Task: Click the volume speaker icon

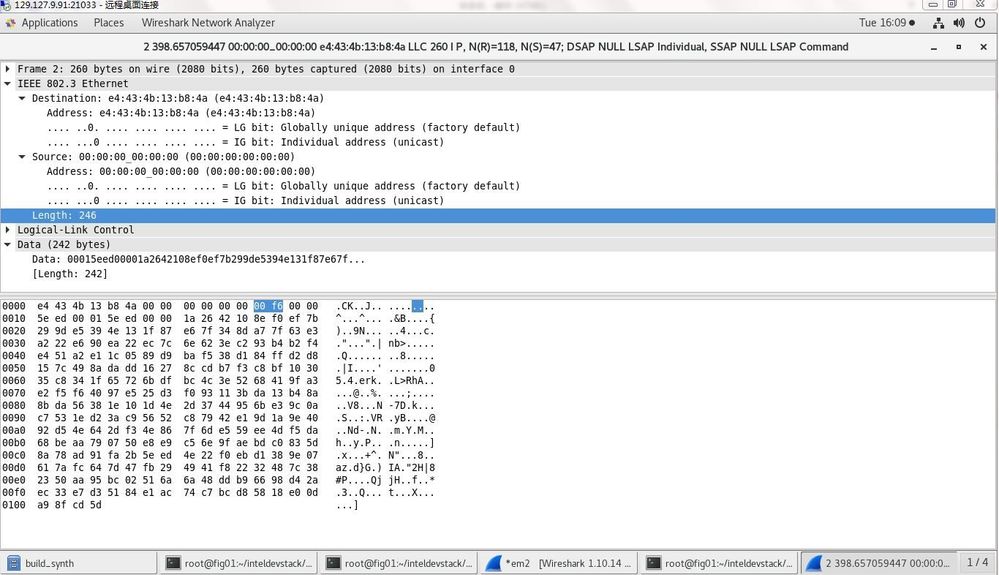Action: coord(959,23)
